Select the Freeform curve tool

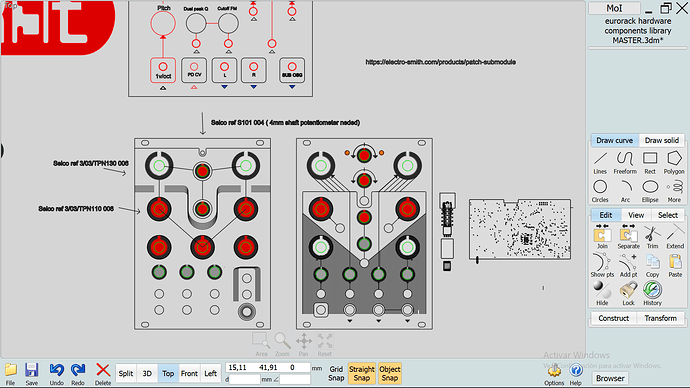pos(625,163)
